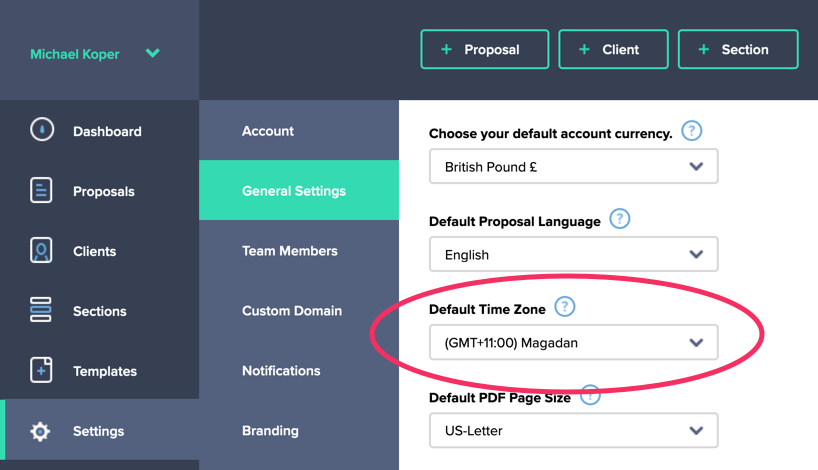This screenshot has height=470, width=818.
Task: Open the English proposal language dropdown
Action: click(573, 254)
